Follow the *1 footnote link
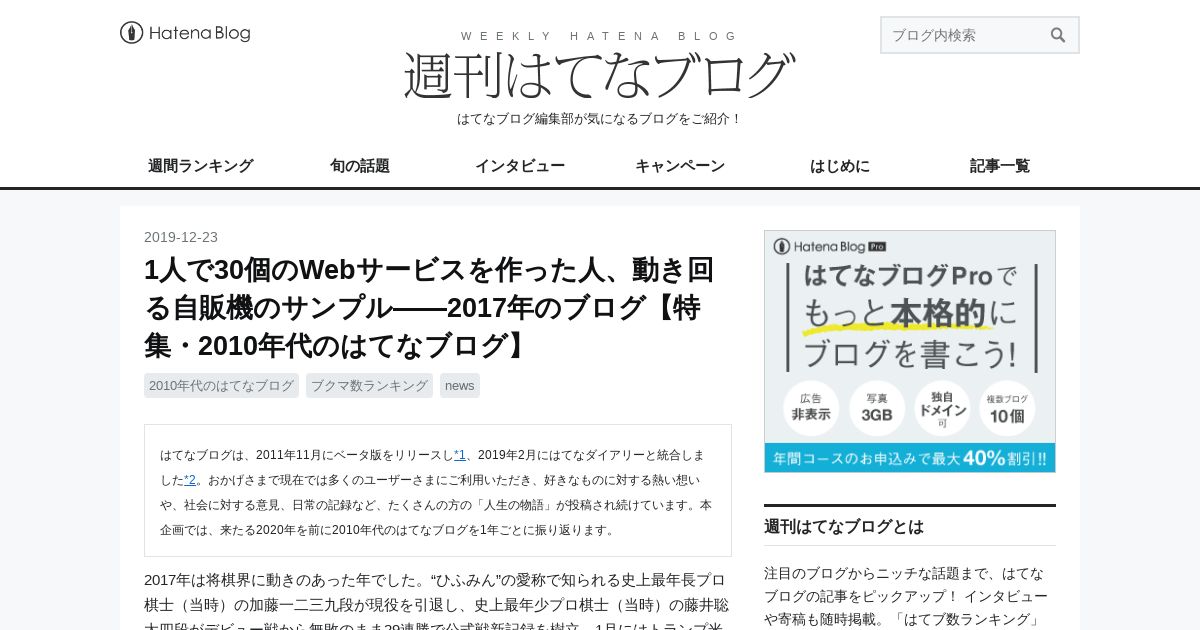 tap(460, 454)
